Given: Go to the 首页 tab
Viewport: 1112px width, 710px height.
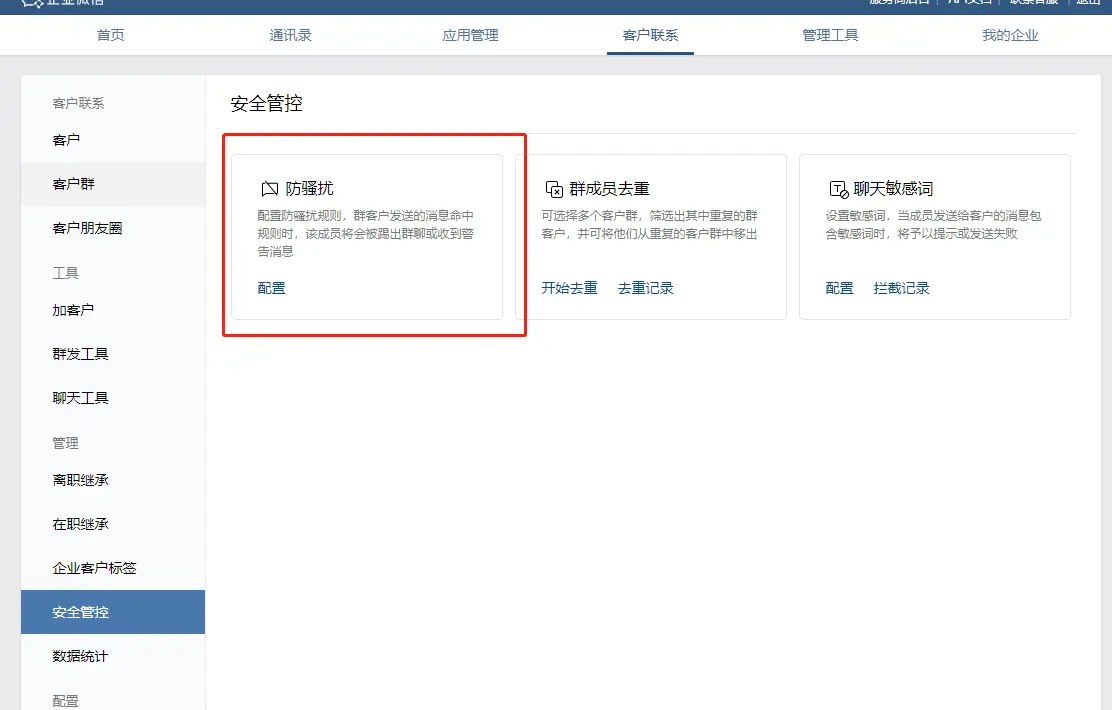Looking at the screenshot, I should [109, 33].
